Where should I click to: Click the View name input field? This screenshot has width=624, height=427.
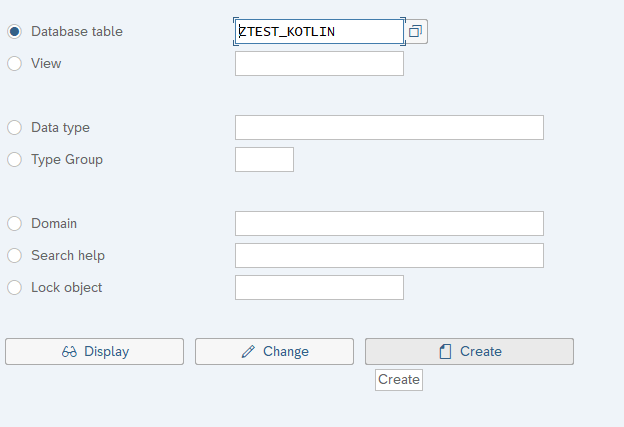pos(319,63)
